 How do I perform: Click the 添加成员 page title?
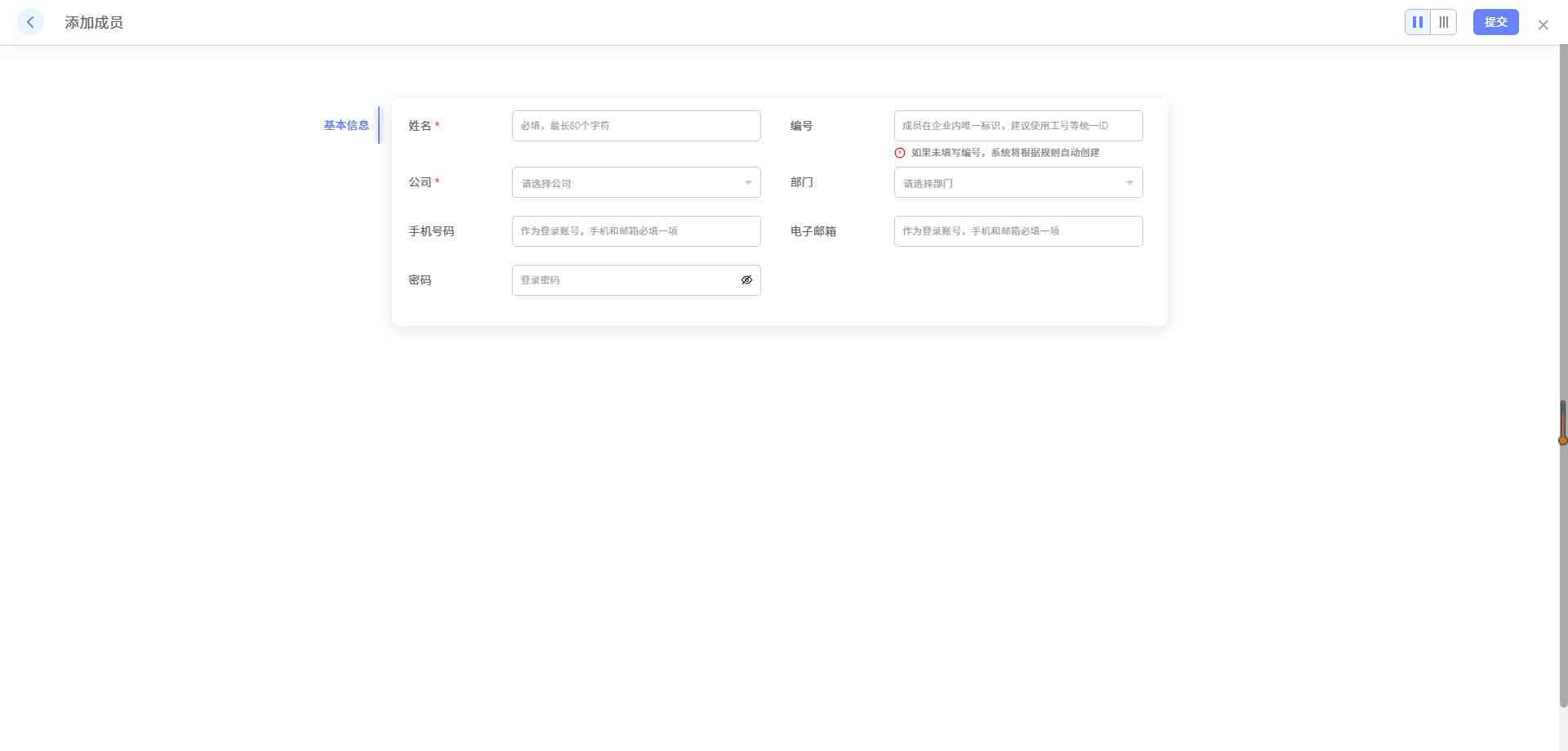coord(94,23)
